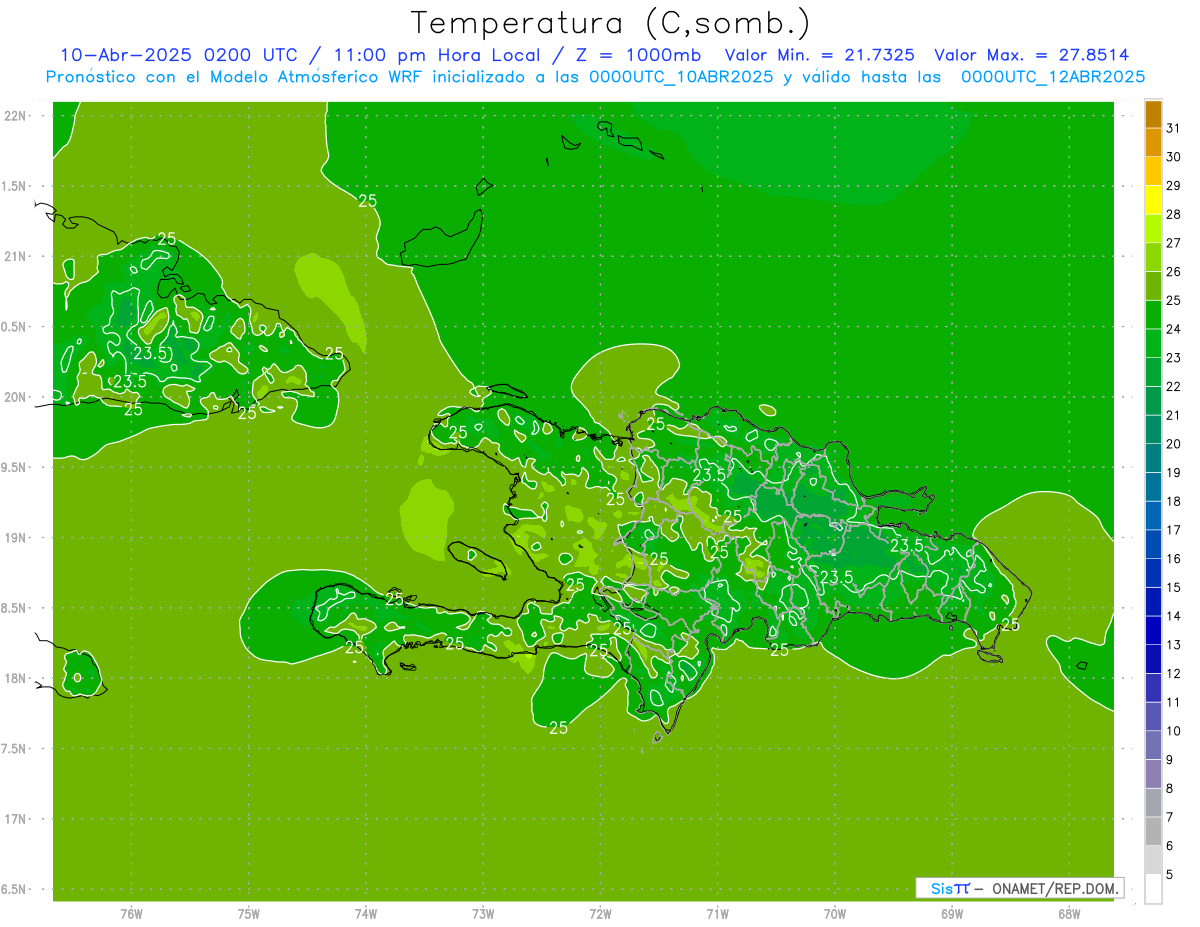Click the color bar segment between 18 and 19

click(x=1153, y=487)
